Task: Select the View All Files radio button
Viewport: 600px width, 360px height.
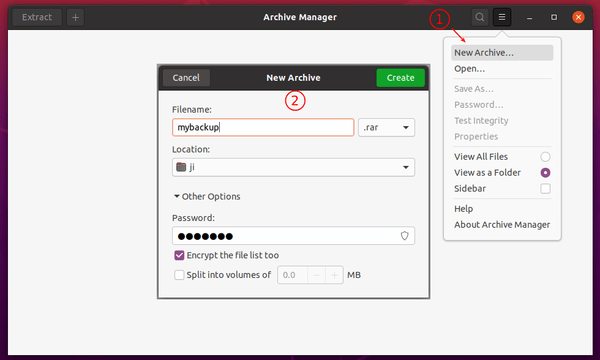Action: 545,157
